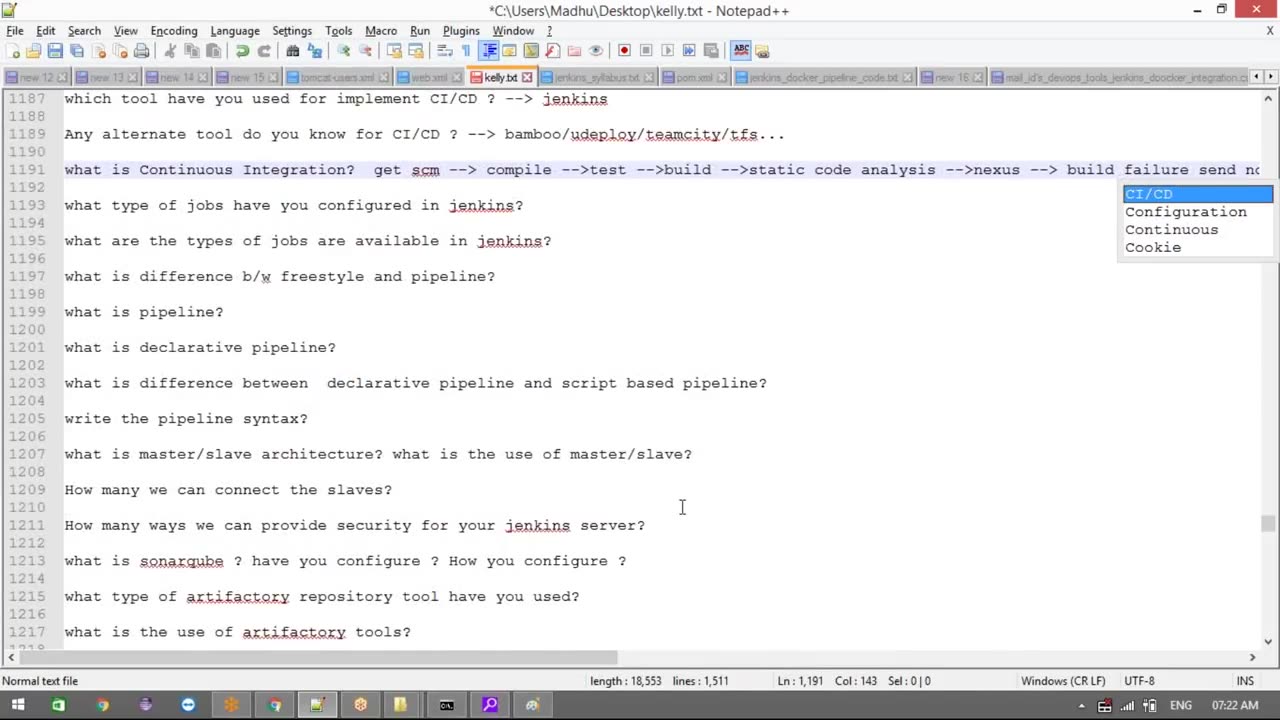The width and height of the screenshot is (1280, 720).
Task: Click the vertical scrollbar down arrow
Action: tap(1268, 642)
